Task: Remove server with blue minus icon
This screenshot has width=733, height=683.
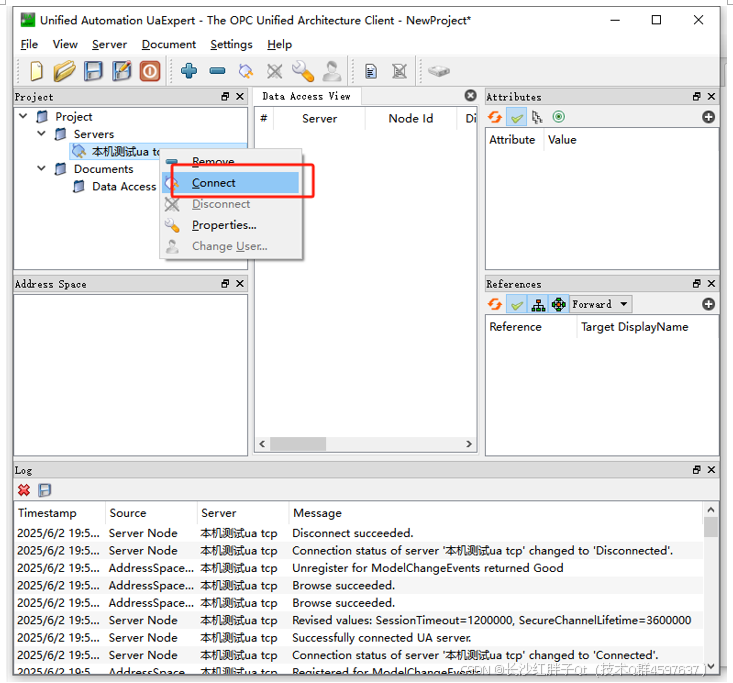Action: click(217, 71)
